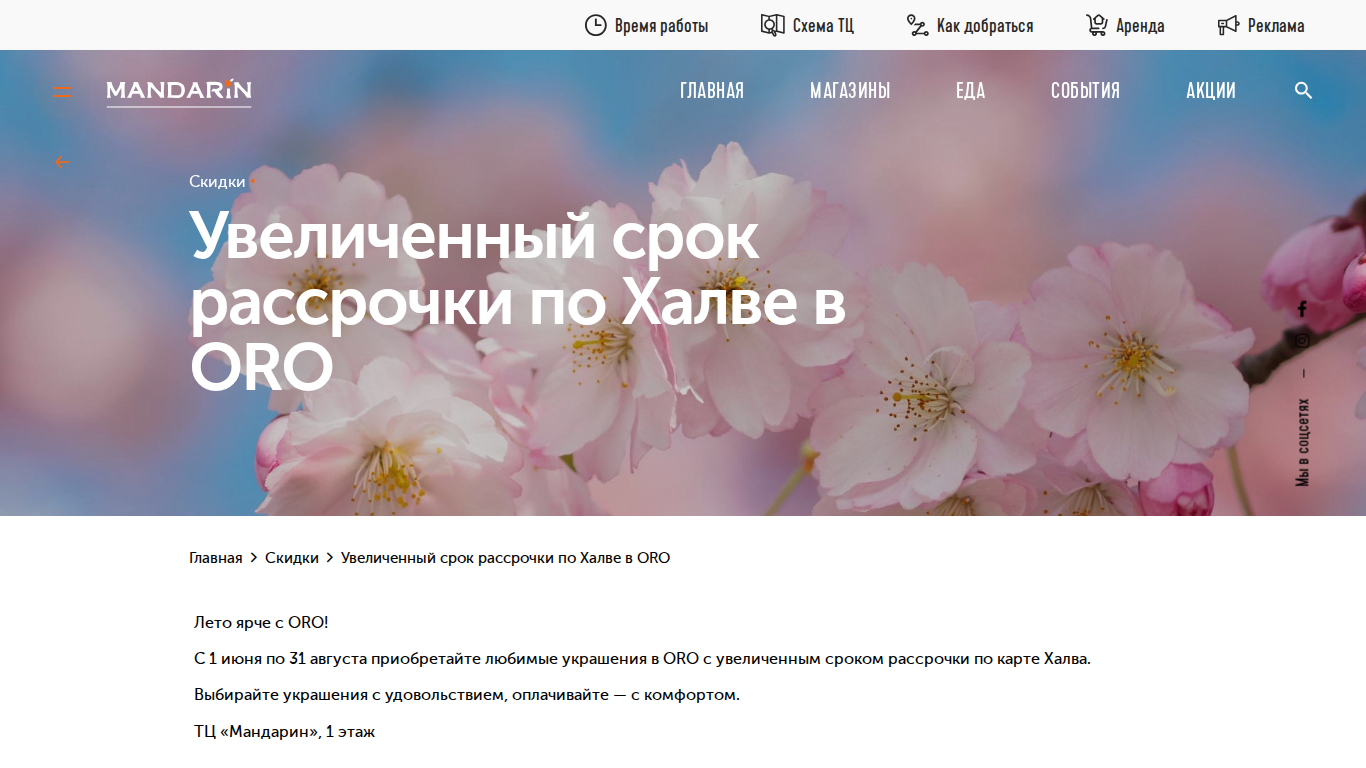Open the Схема ТЦ link
This screenshot has height=768, width=1366.
pos(823,26)
